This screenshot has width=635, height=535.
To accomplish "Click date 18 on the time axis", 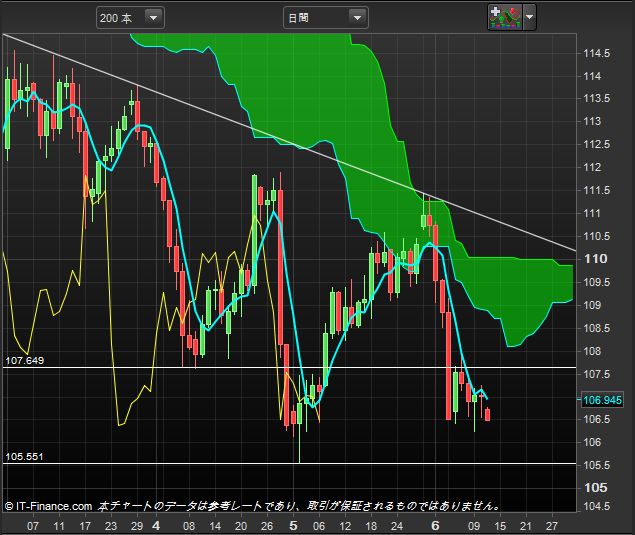I will pos(371,526).
